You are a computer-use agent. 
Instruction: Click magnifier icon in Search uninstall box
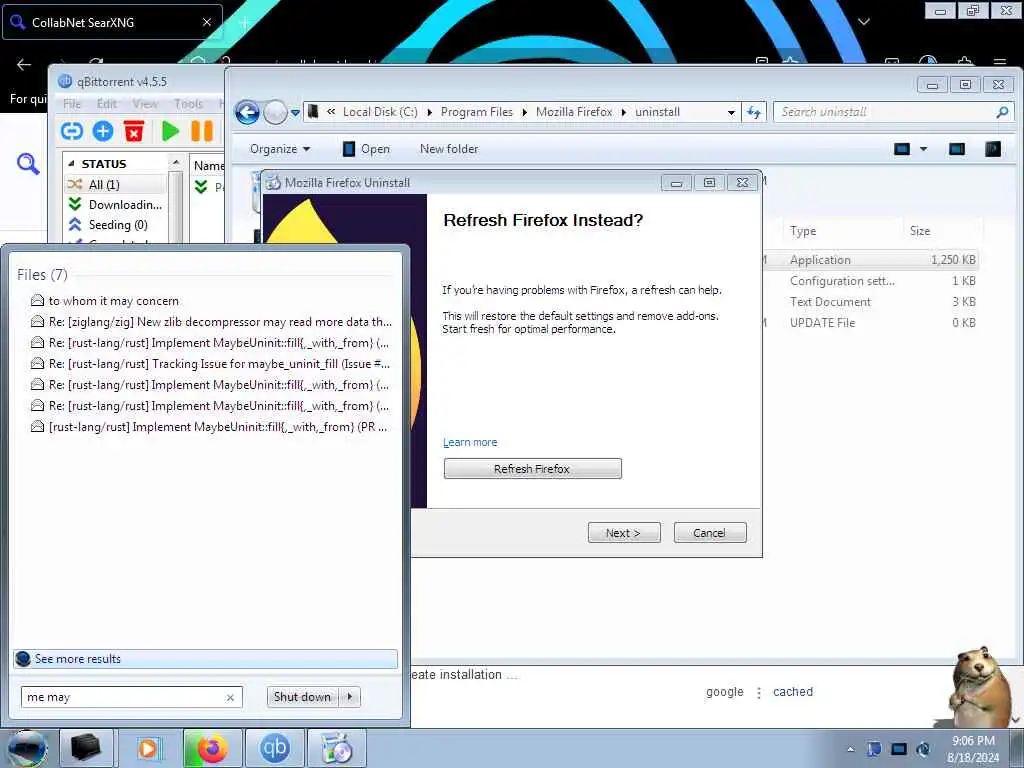coord(1002,112)
